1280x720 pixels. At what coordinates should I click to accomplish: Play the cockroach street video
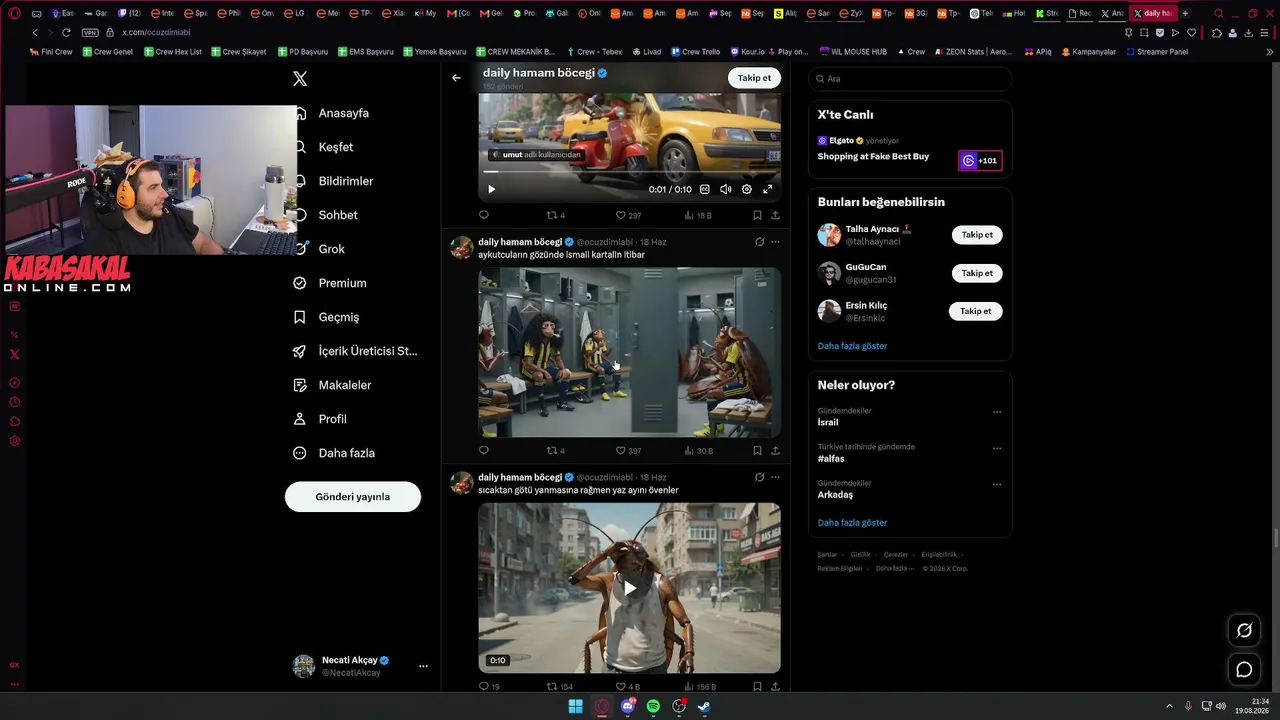tap(630, 588)
